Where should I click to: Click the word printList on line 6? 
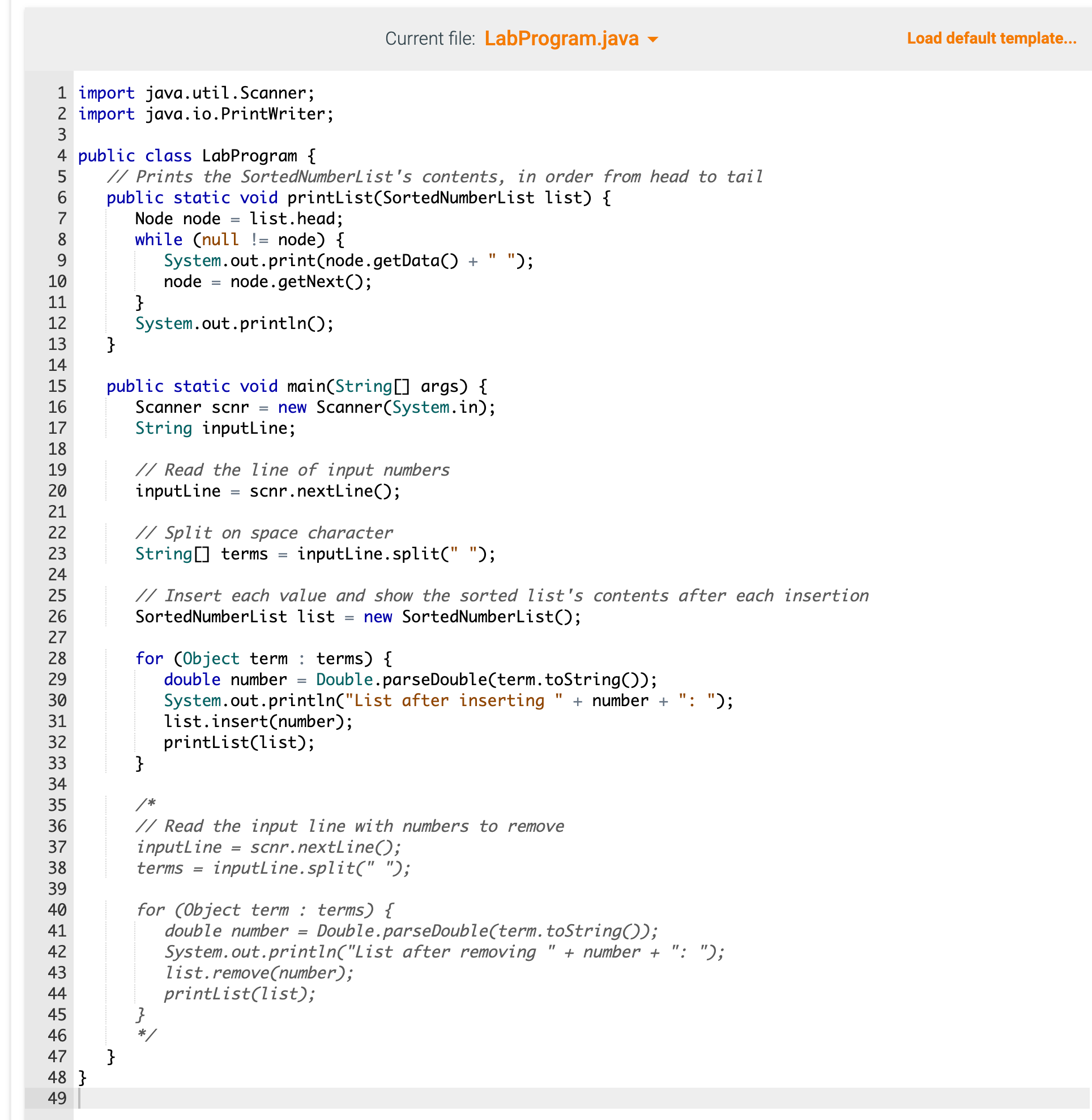point(330,198)
